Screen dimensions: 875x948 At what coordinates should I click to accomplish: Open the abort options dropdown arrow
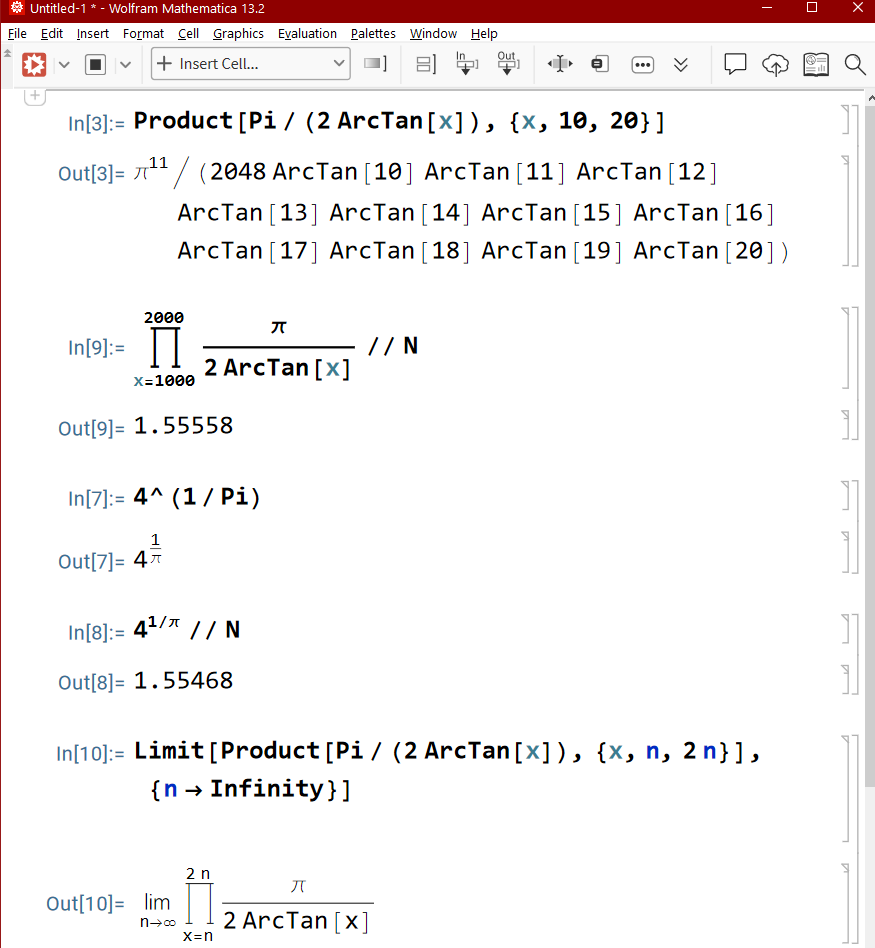click(x=125, y=64)
